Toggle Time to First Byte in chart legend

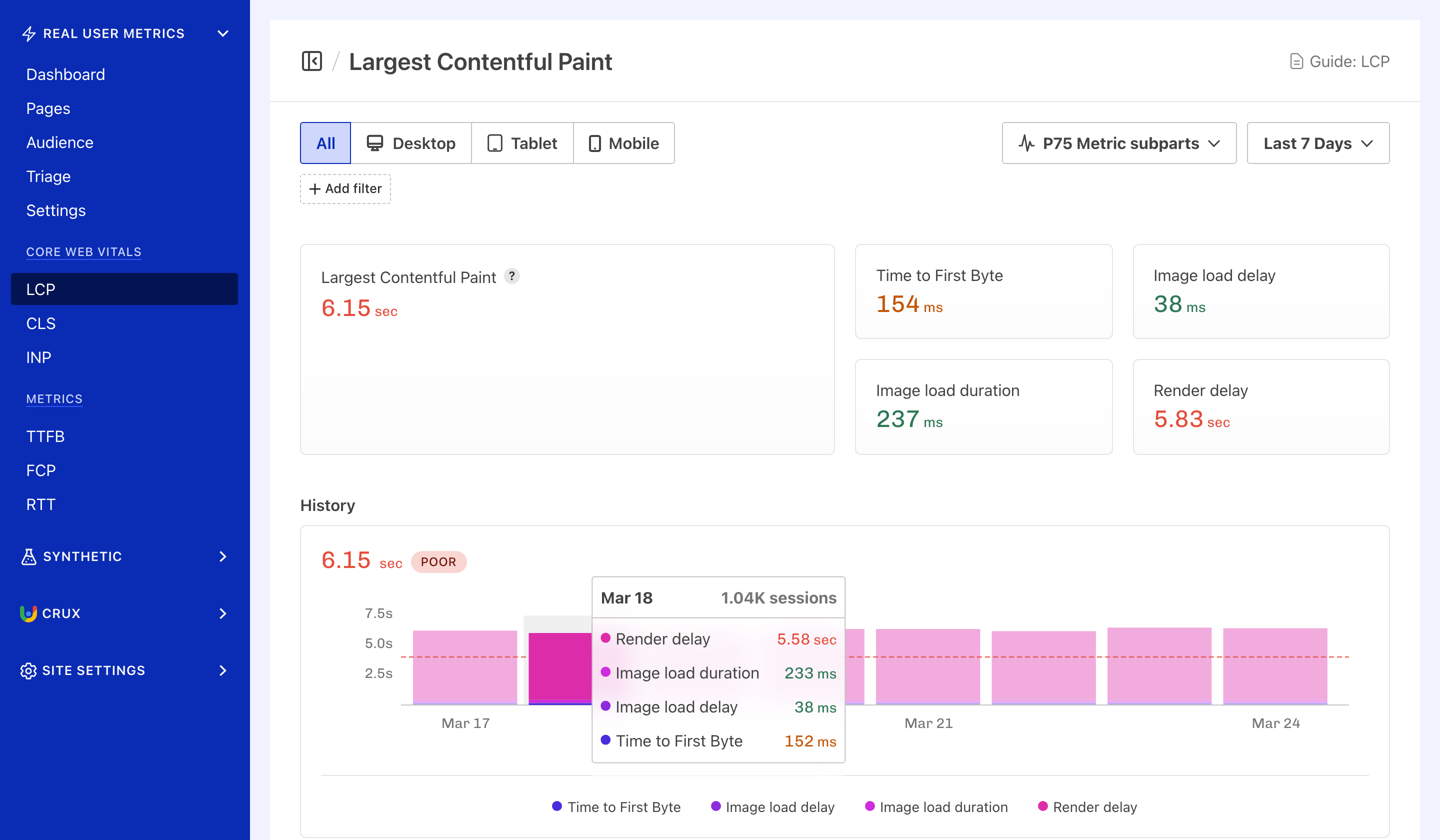click(x=616, y=807)
